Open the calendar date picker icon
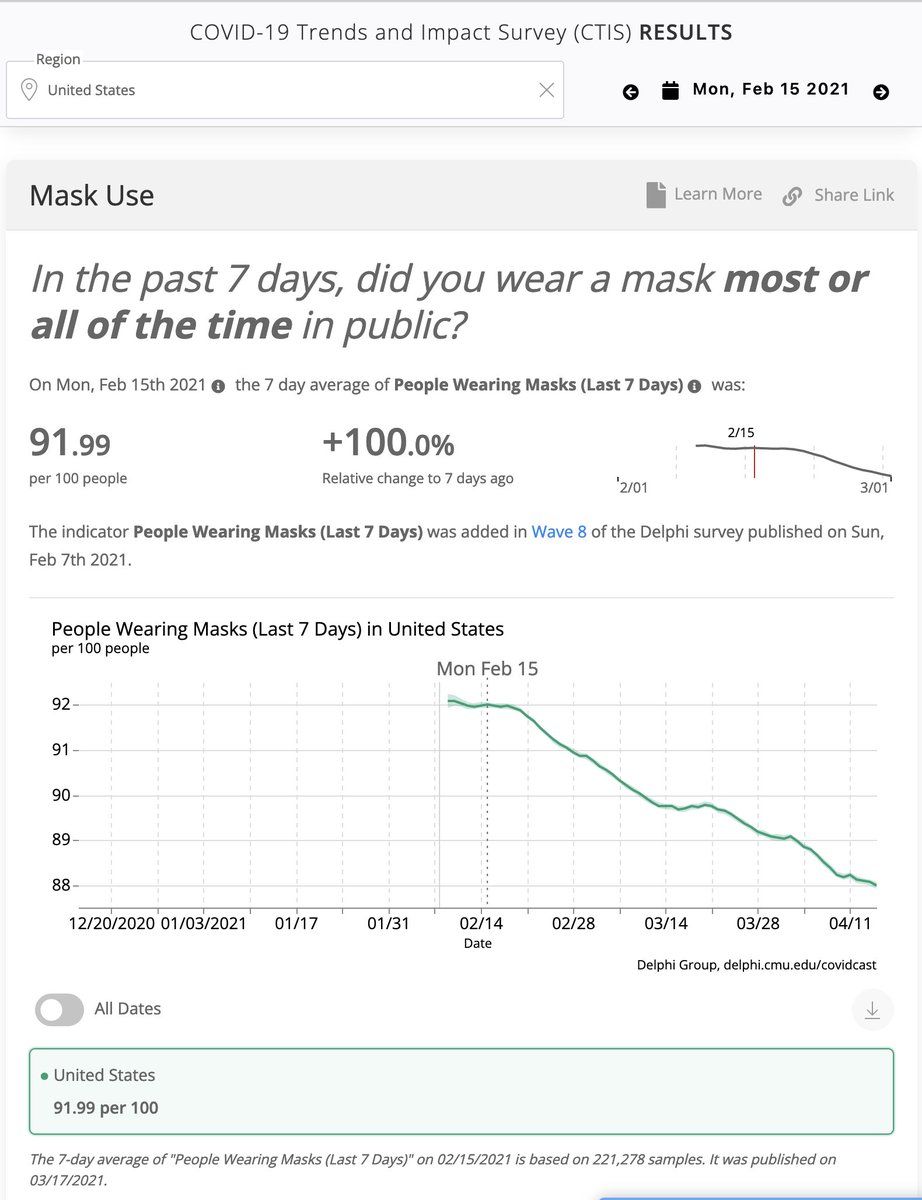 click(670, 90)
